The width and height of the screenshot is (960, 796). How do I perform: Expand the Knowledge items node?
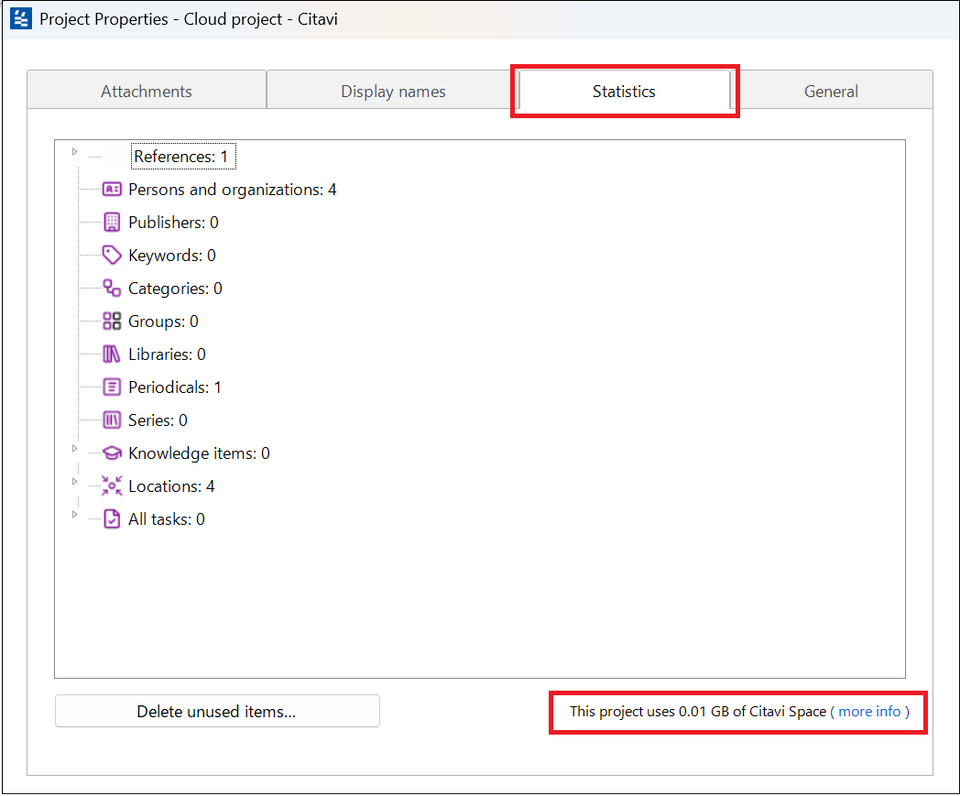pos(75,449)
